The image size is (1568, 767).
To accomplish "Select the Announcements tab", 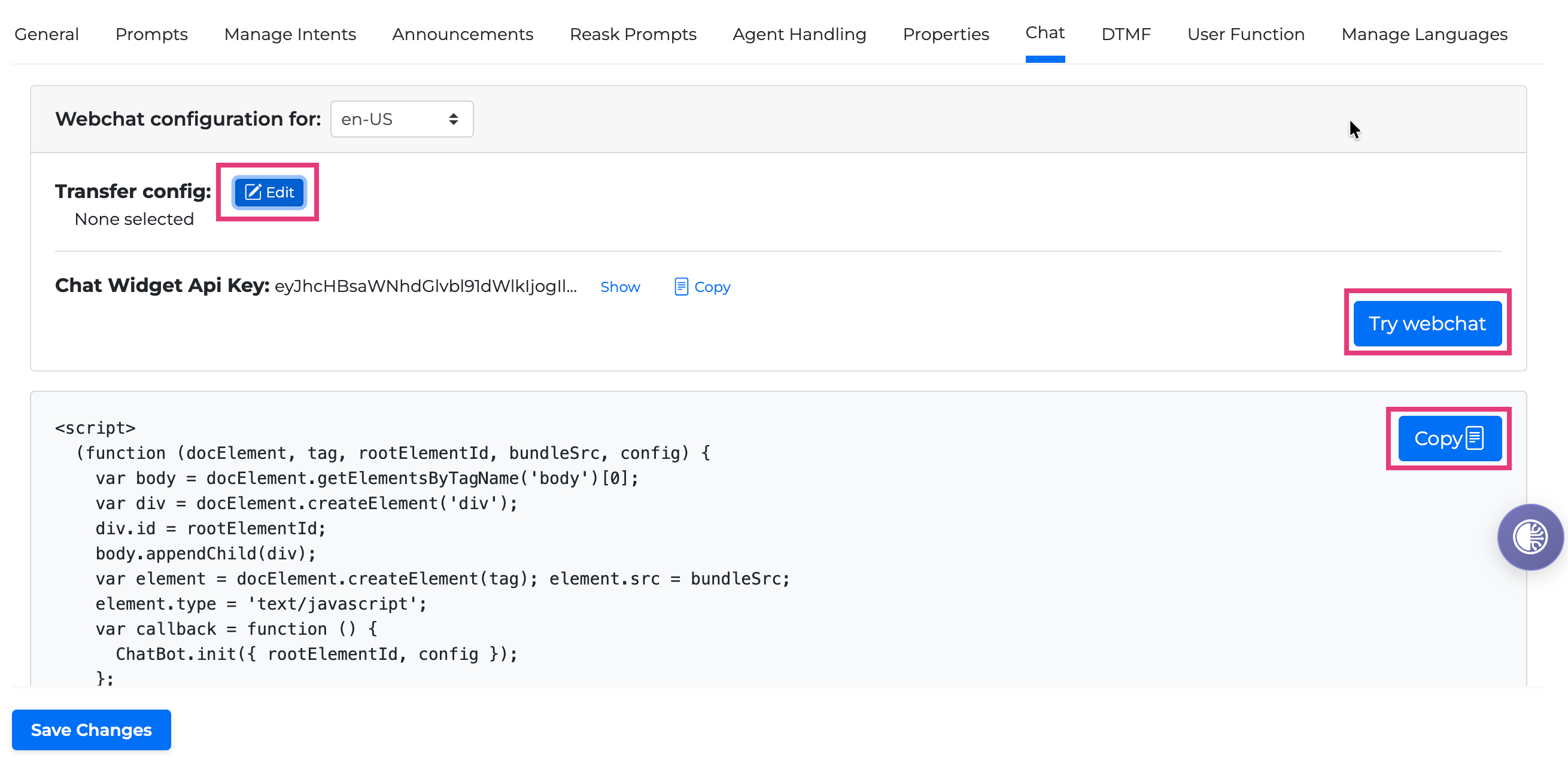I will click(463, 34).
